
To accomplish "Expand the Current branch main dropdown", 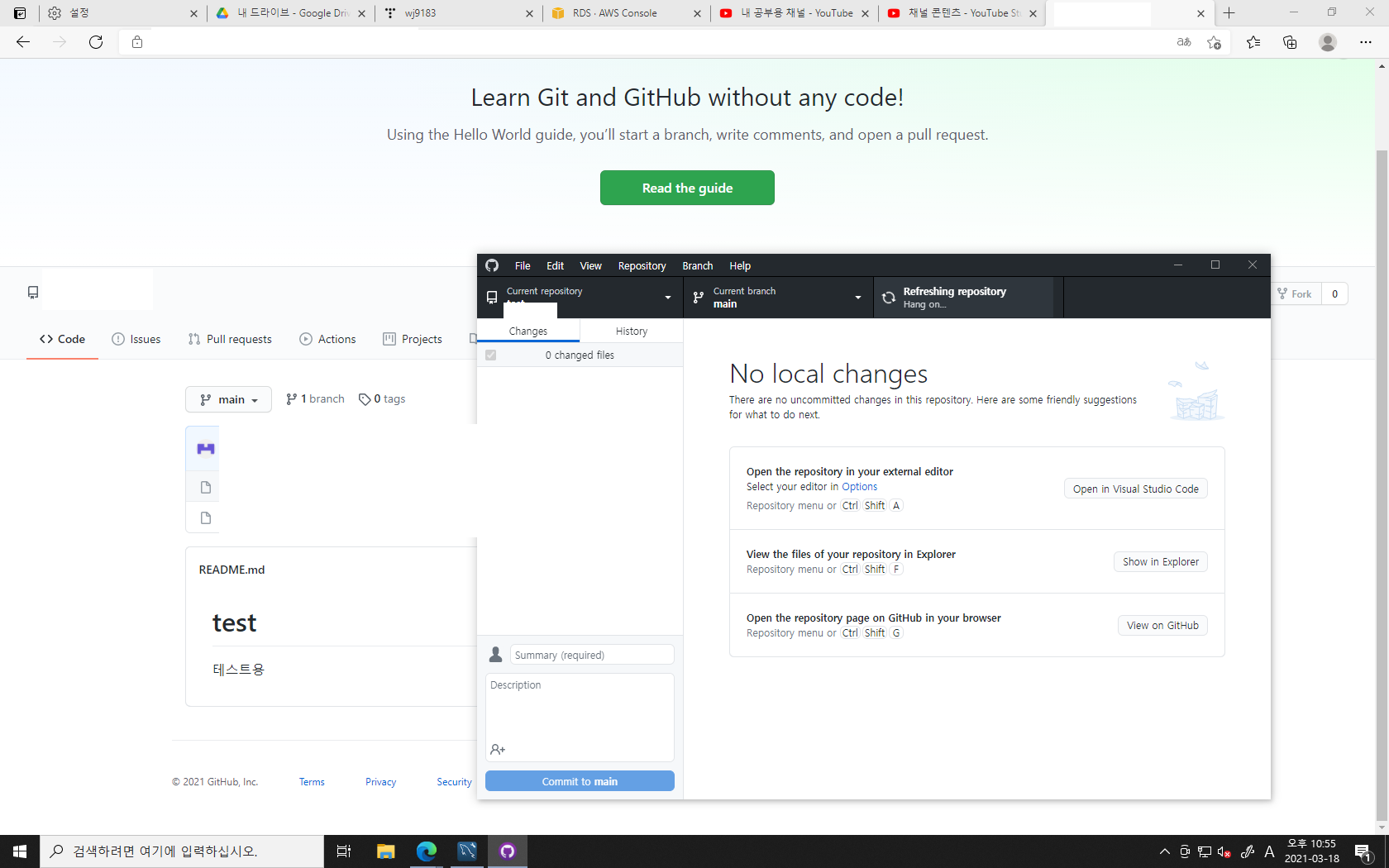I will (x=779, y=298).
